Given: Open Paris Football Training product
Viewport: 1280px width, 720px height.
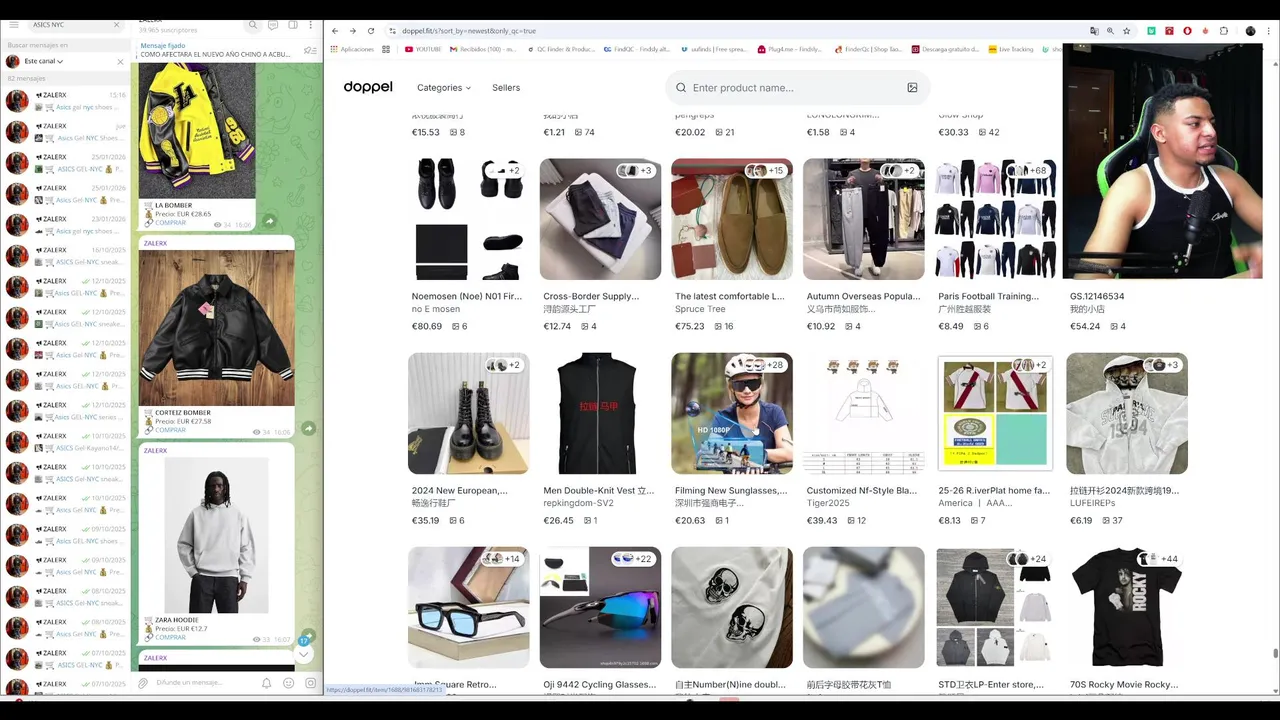Looking at the screenshot, I should (995, 219).
